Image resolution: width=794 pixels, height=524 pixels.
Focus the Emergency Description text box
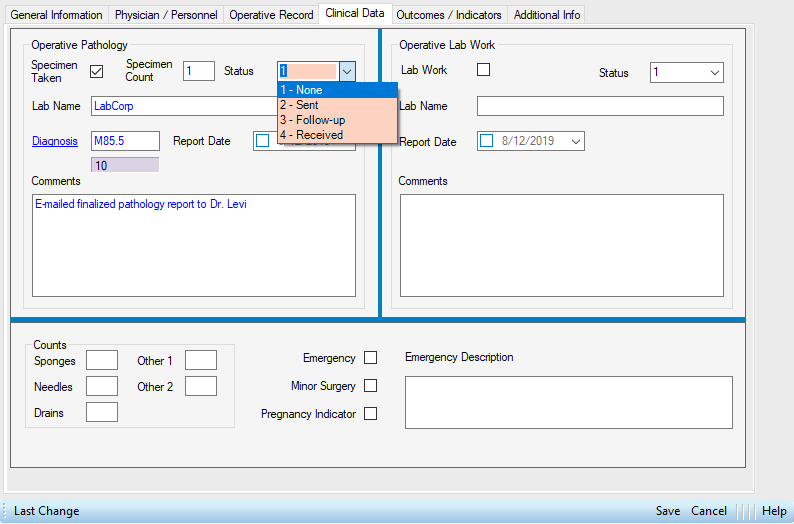(x=568, y=401)
